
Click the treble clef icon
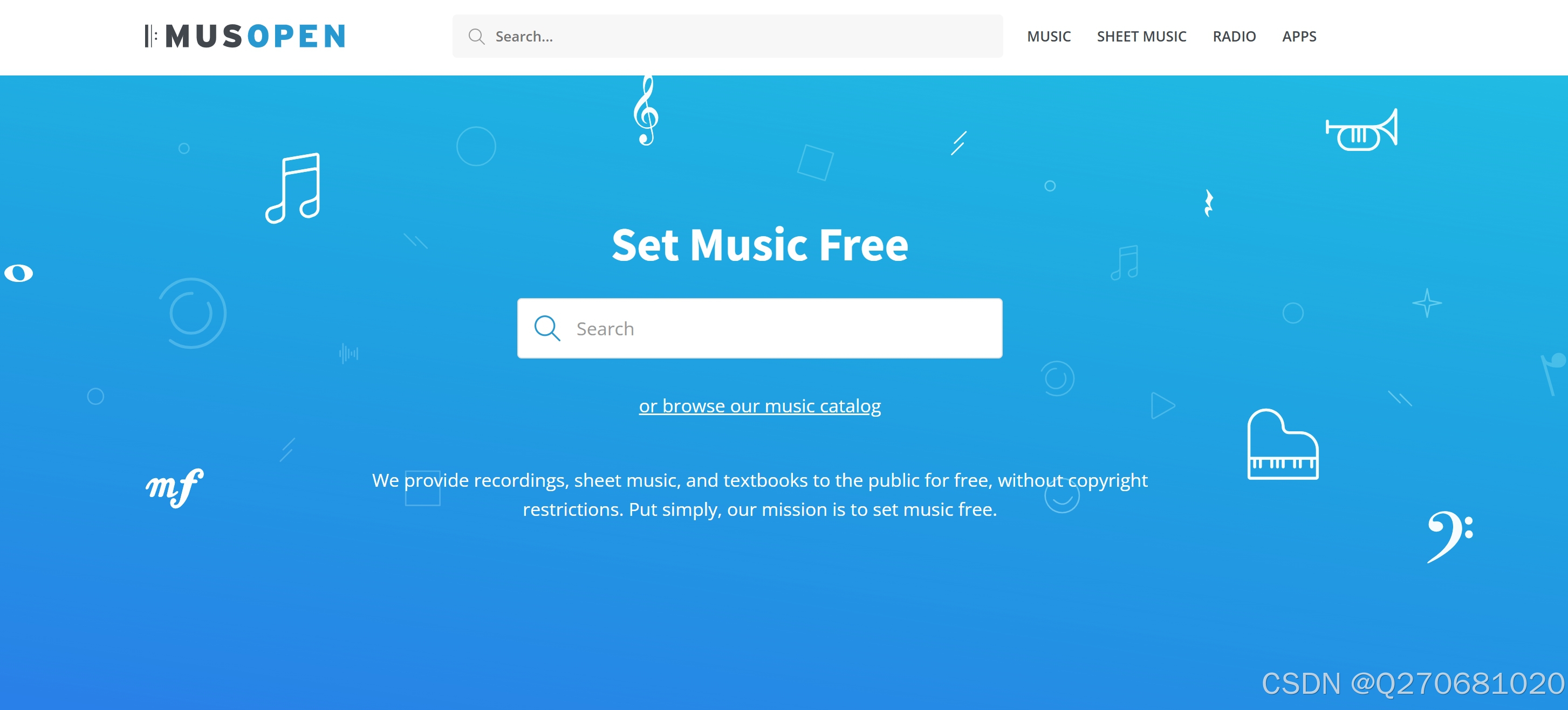[646, 111]
